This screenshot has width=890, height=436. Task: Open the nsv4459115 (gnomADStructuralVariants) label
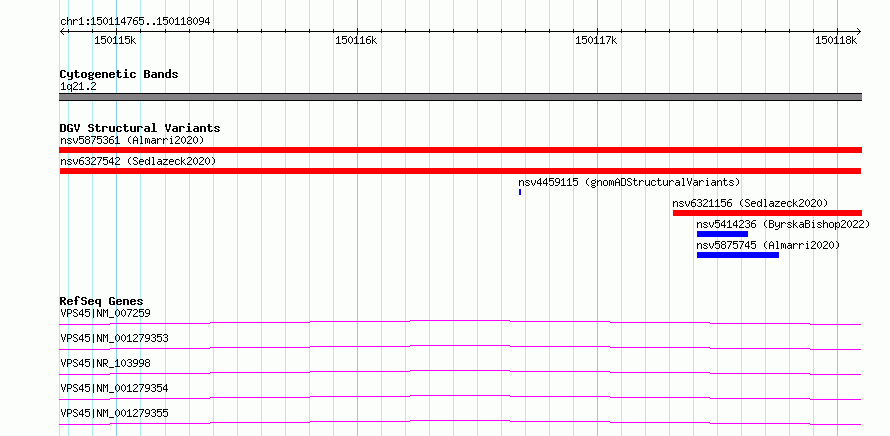(629, 182)
